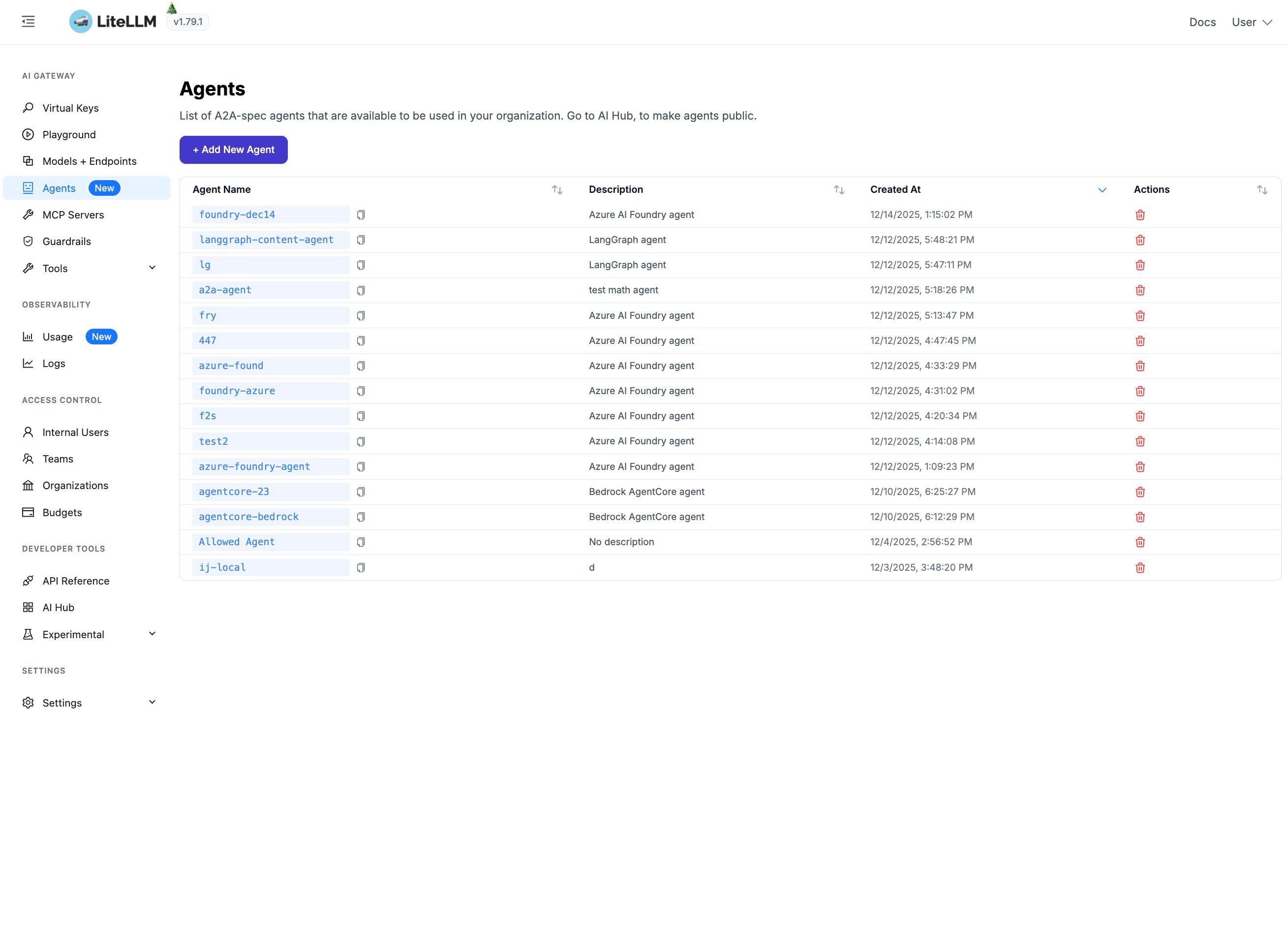Expand the Tools sidebar section
The height and width of the screenshot is (927, 1288).
pyautogui.click(x=152, y=268)
